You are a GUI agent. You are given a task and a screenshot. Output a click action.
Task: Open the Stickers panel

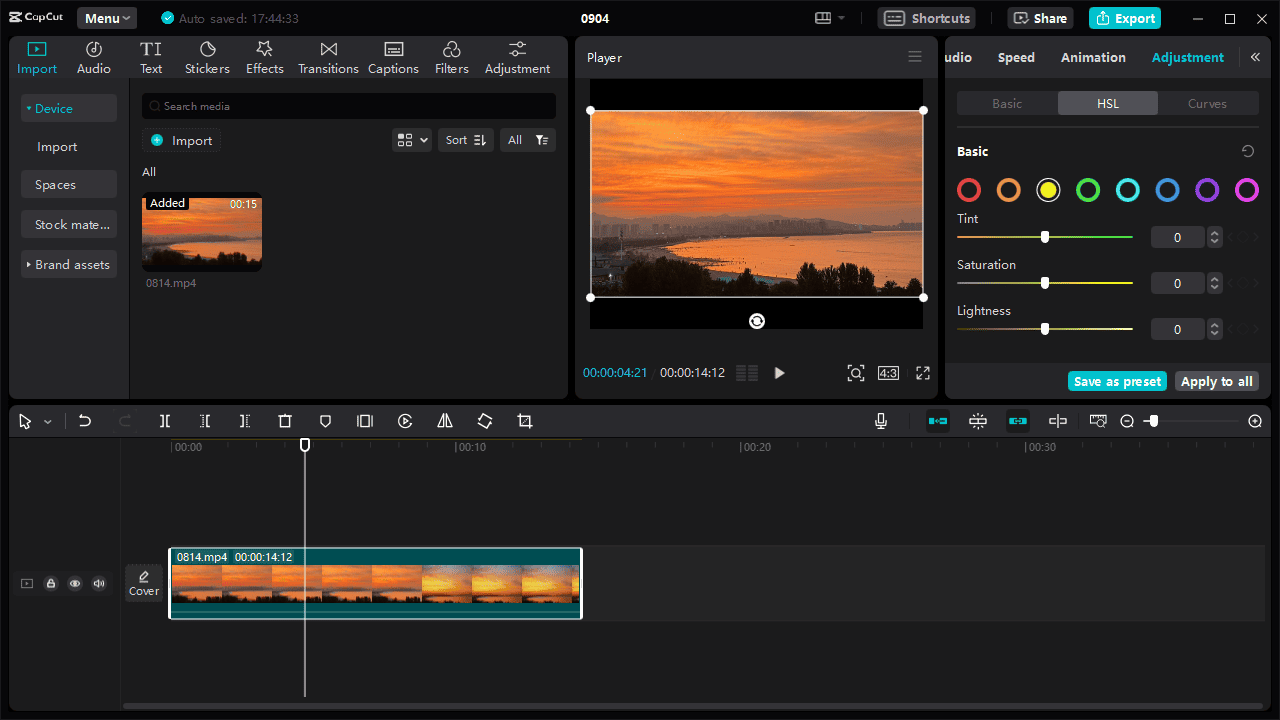(x=207, y=58)
